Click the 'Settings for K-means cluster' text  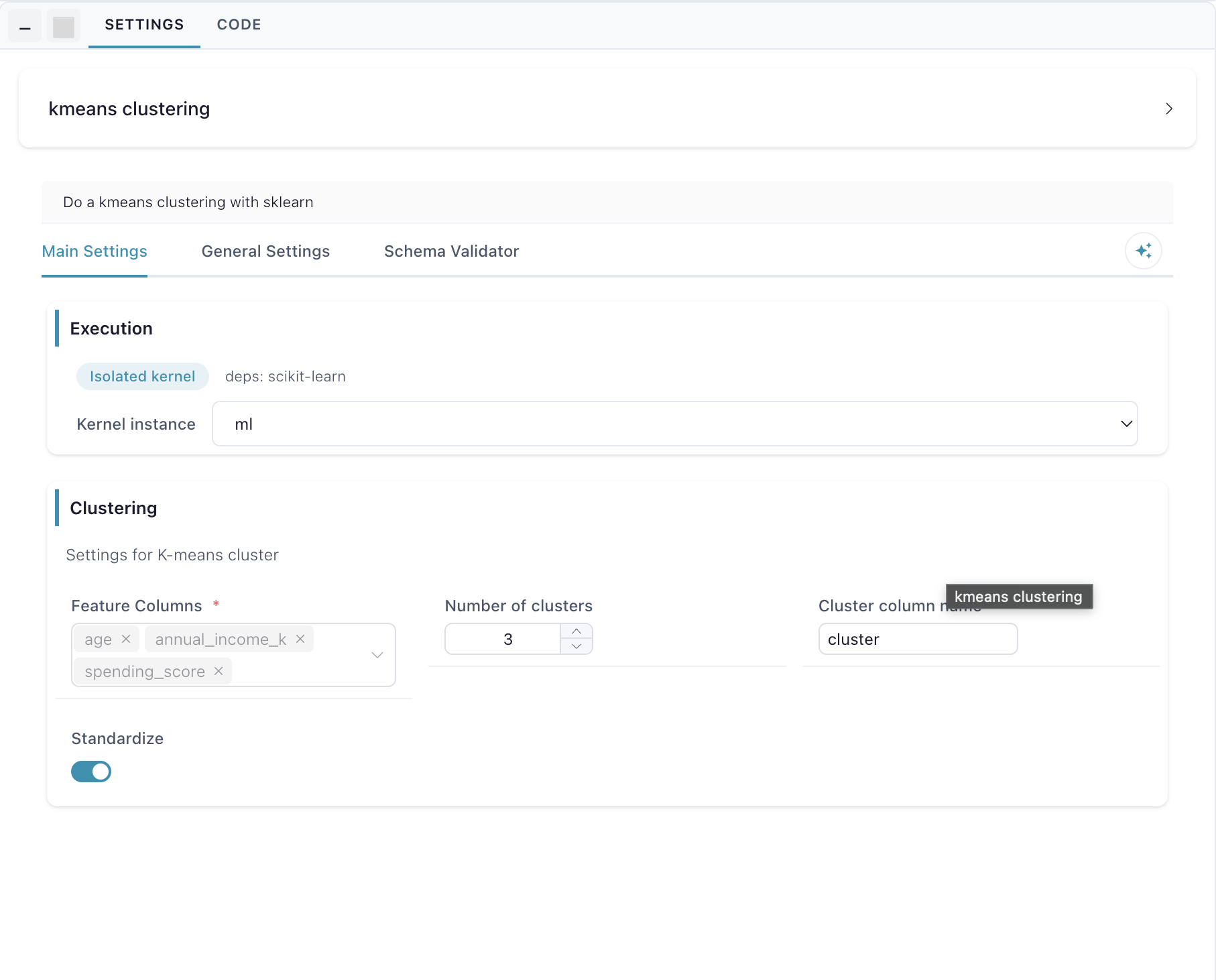[x=172, y=555]
